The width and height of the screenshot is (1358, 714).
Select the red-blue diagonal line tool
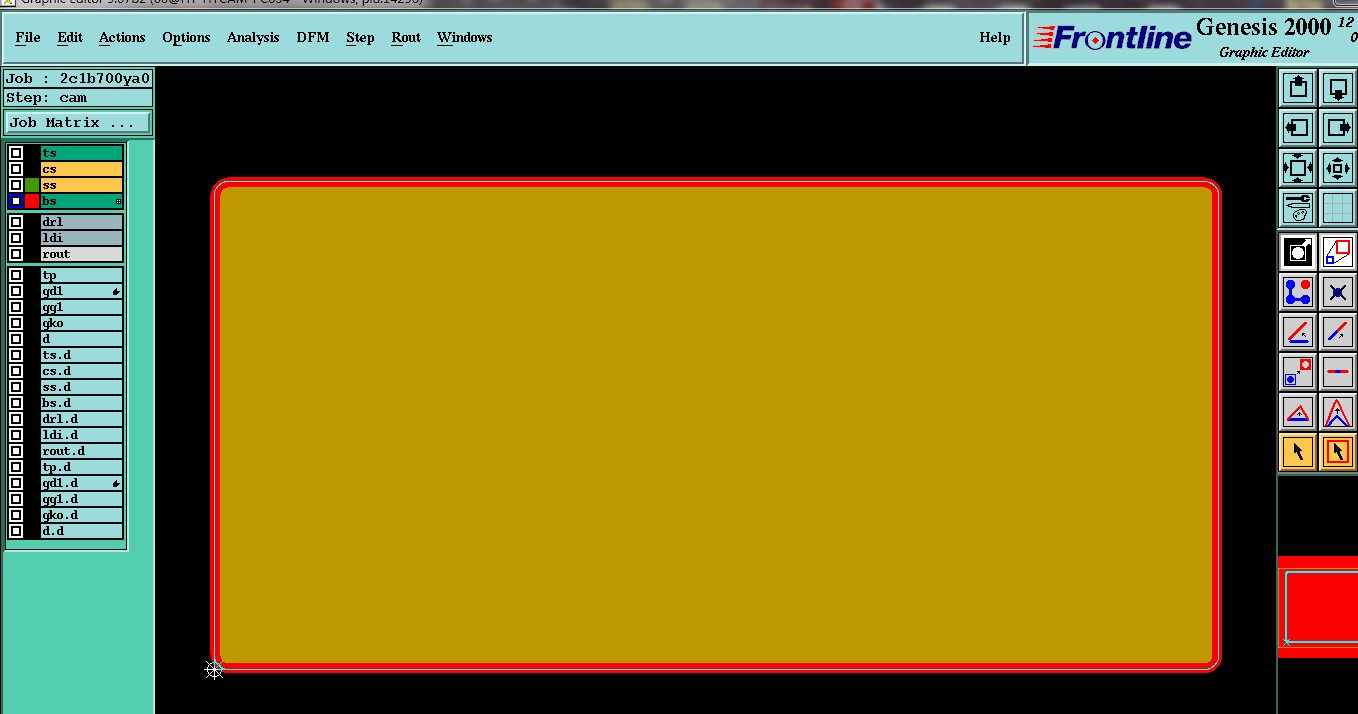[1338, 332]
